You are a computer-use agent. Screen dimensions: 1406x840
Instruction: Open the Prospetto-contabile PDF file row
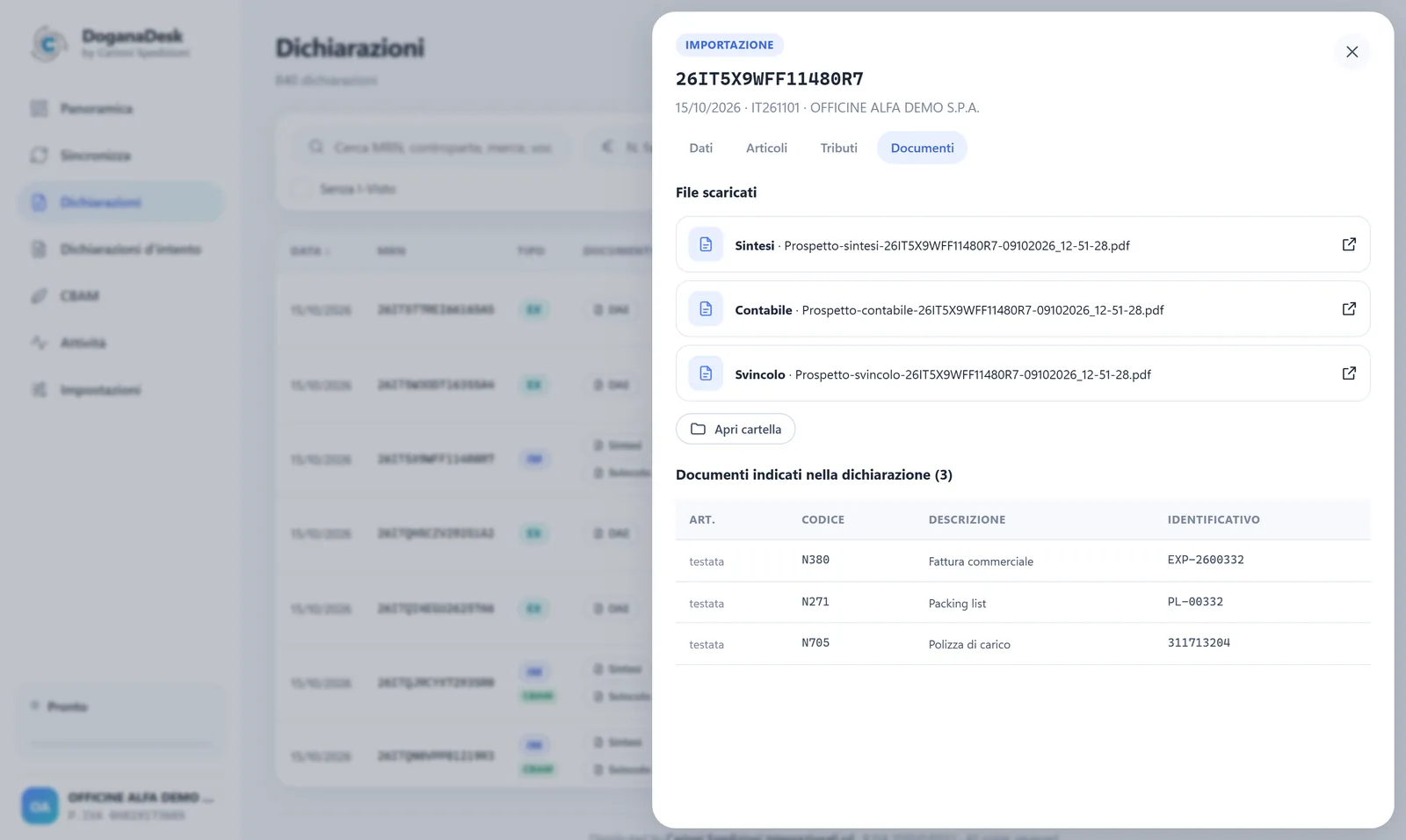point(1023,308)
